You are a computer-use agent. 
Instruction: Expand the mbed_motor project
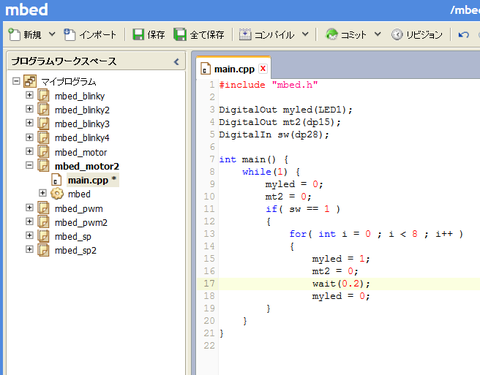coord(29,151)
